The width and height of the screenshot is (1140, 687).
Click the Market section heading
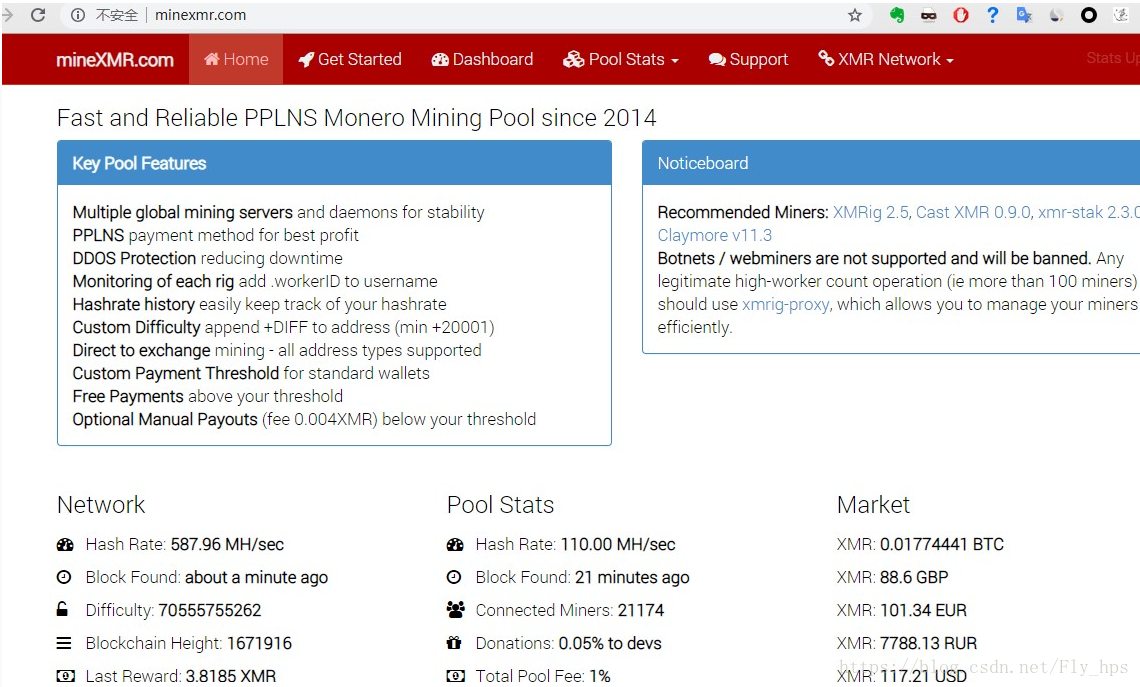click(873, 505)
